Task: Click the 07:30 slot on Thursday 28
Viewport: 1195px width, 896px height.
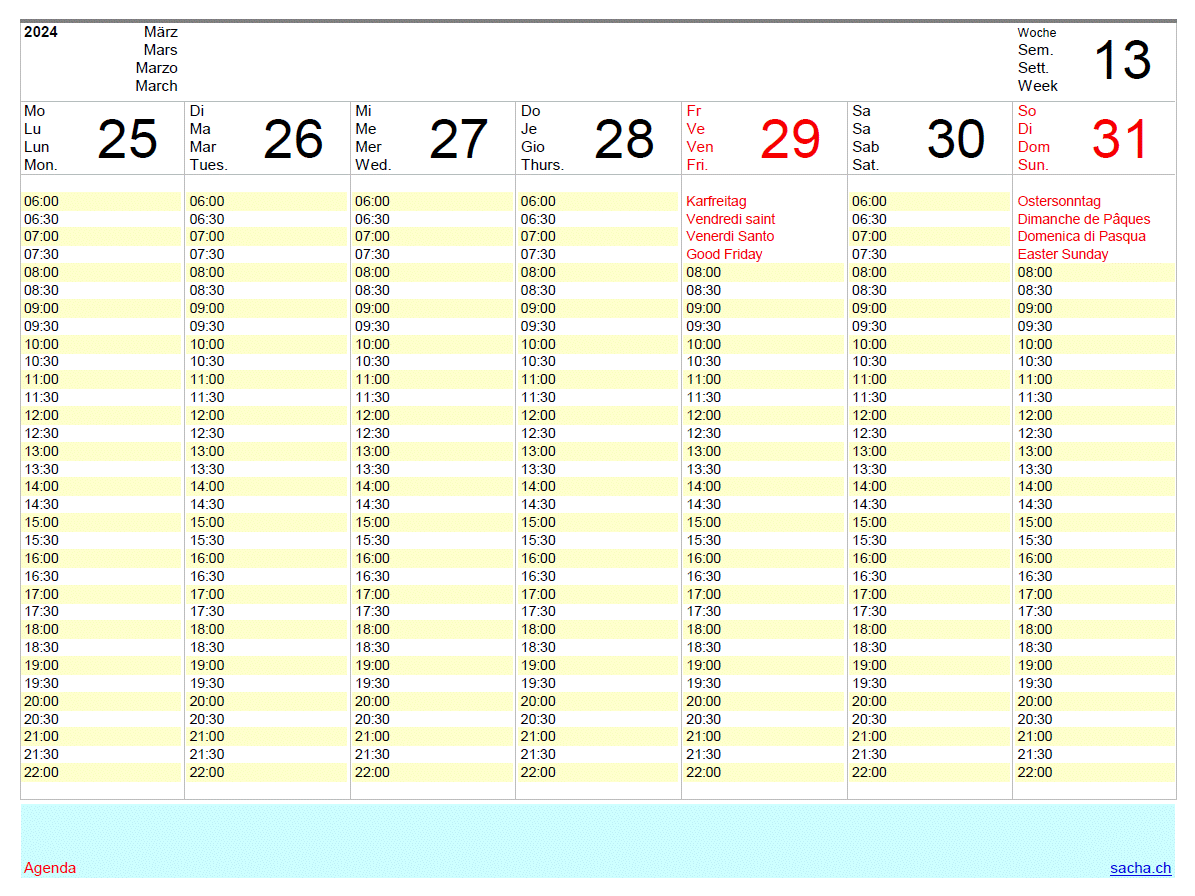Action: (598, 254)
